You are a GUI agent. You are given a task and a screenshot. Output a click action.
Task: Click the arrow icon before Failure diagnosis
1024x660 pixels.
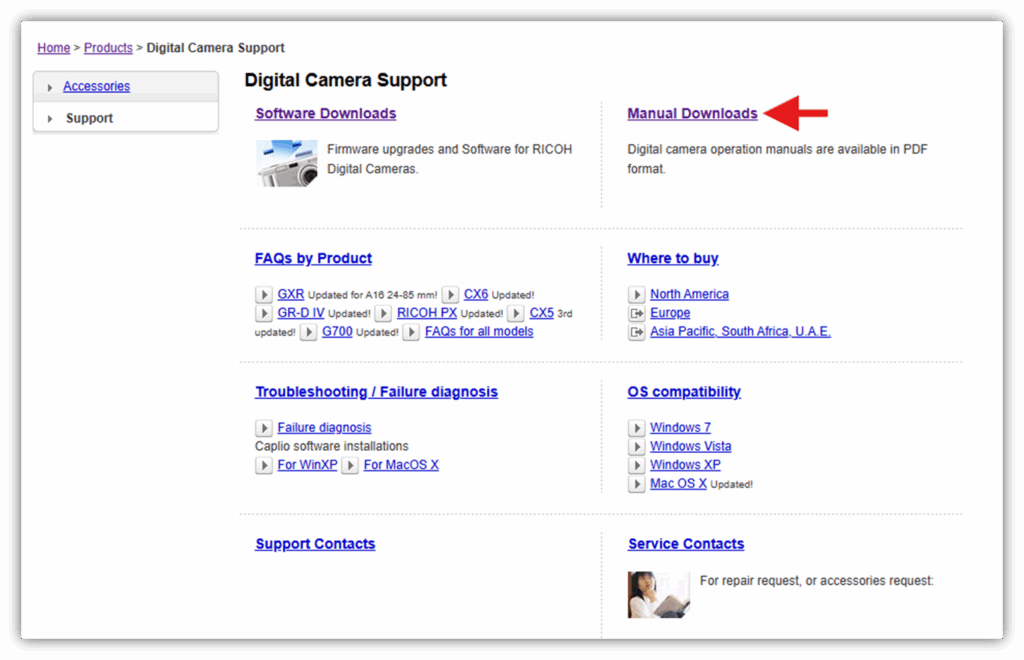(x=264, y=428)
